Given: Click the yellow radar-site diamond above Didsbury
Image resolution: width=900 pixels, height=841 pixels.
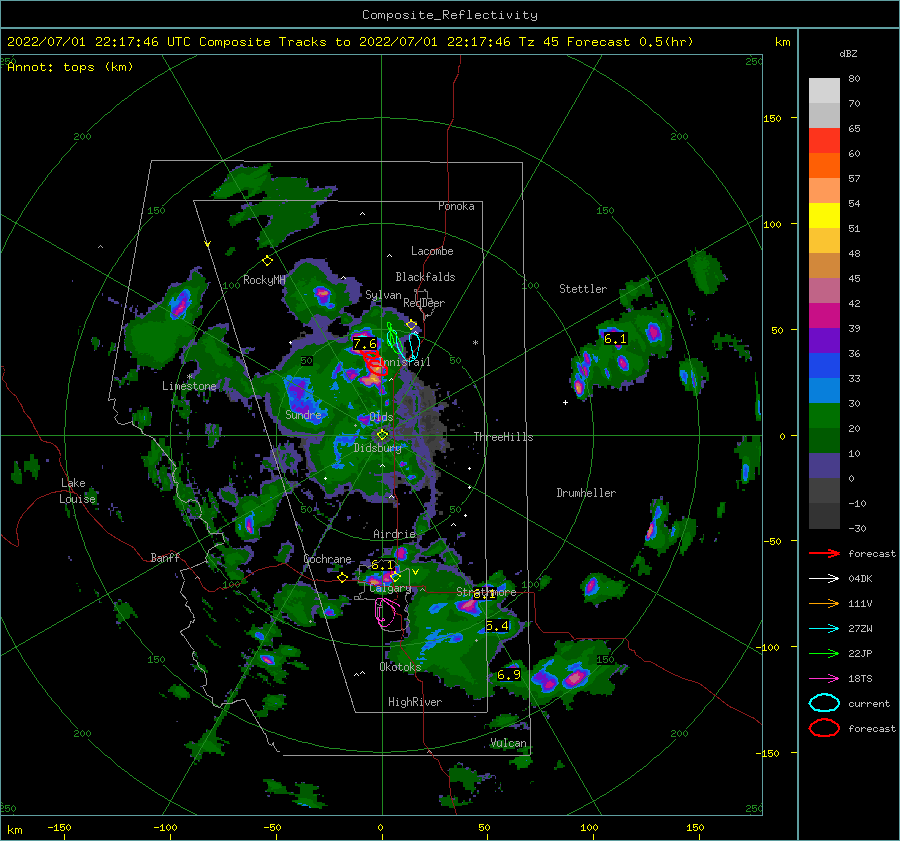Looking at the screenshot, I should coord(382,435).
